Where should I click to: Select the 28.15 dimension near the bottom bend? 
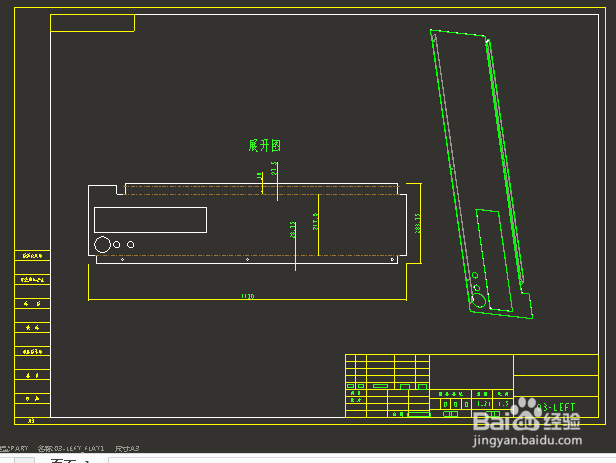pyautogui.click(x=292, y=230)
